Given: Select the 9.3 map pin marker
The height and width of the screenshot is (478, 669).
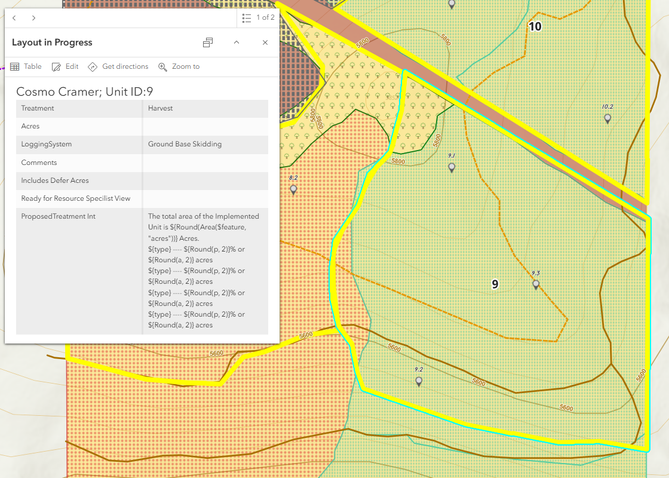Looking at the screenshot, I should (536, 285).
